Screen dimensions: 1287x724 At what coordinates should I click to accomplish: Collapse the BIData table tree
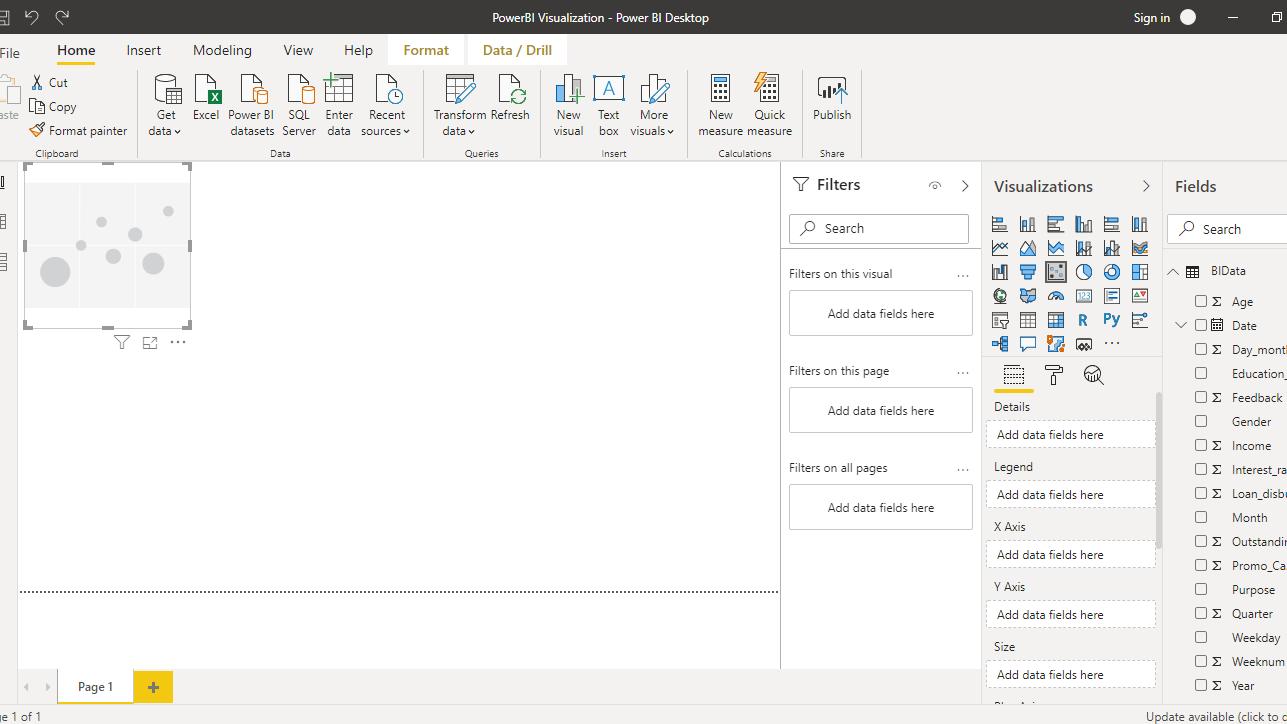pyautogui.click(x=1173, y=271)
